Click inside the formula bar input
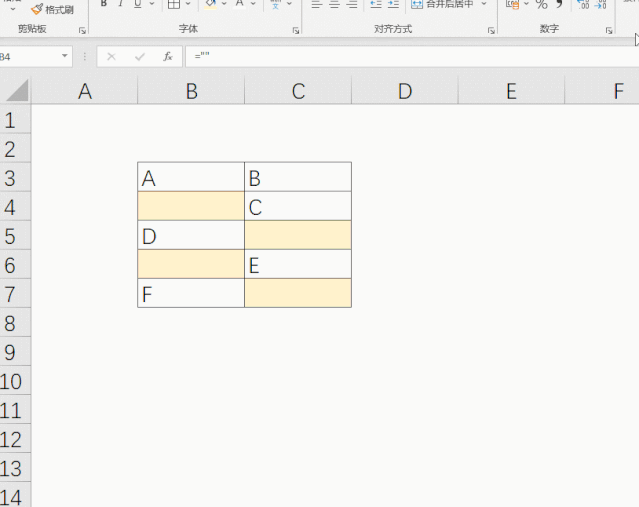The width and height of the screenshot is (639, 507). coord(412,56)
